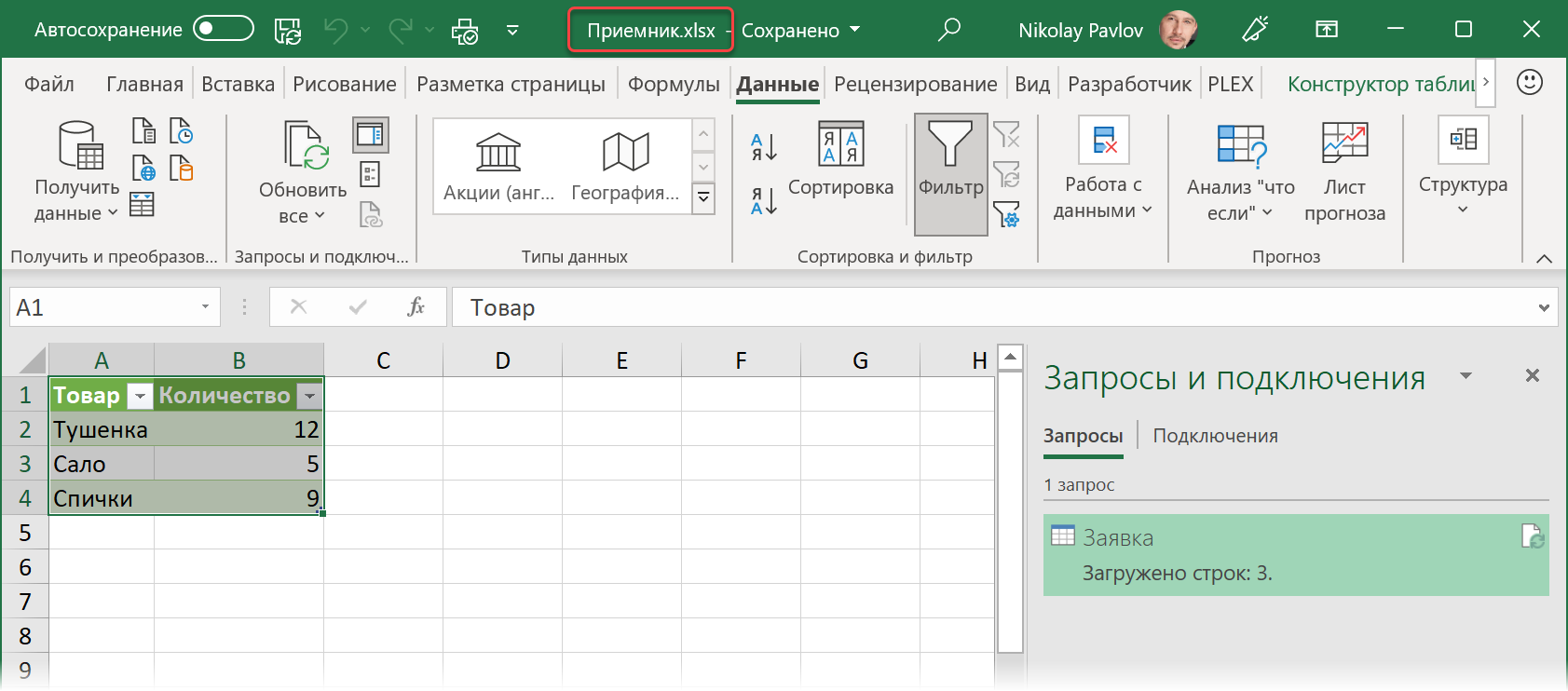The image size is (1568, 691).
Task: Open the Товар column filter dropdown
Action: [x=140, y=396]
